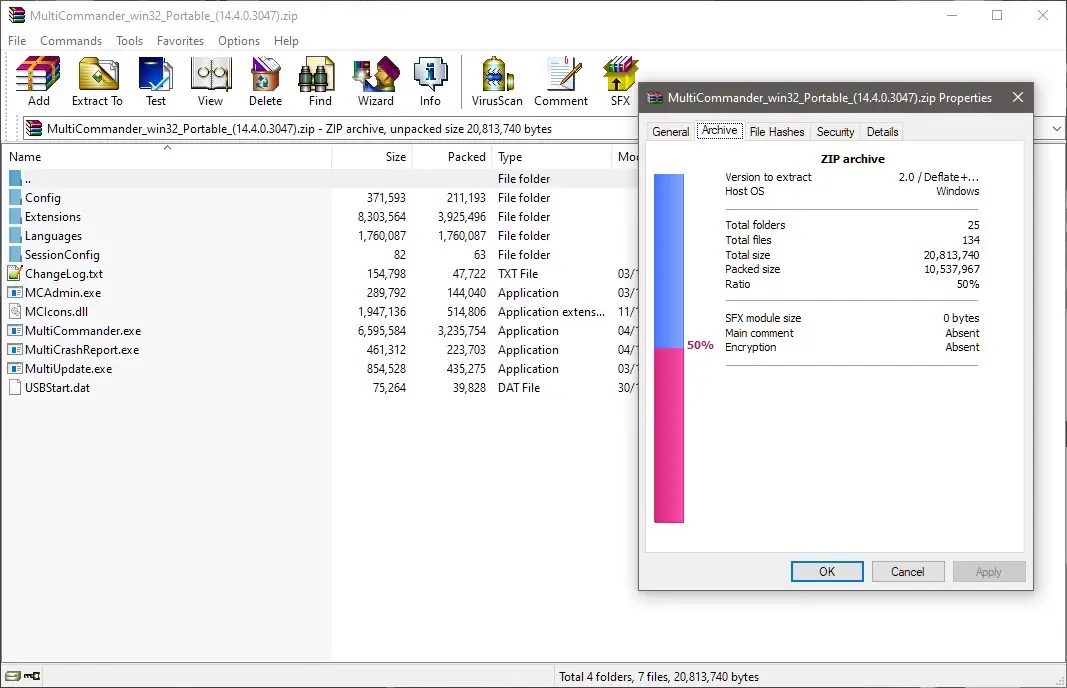
Task: Open the address bar dropdown arrow
Action: click(1056, 129)
